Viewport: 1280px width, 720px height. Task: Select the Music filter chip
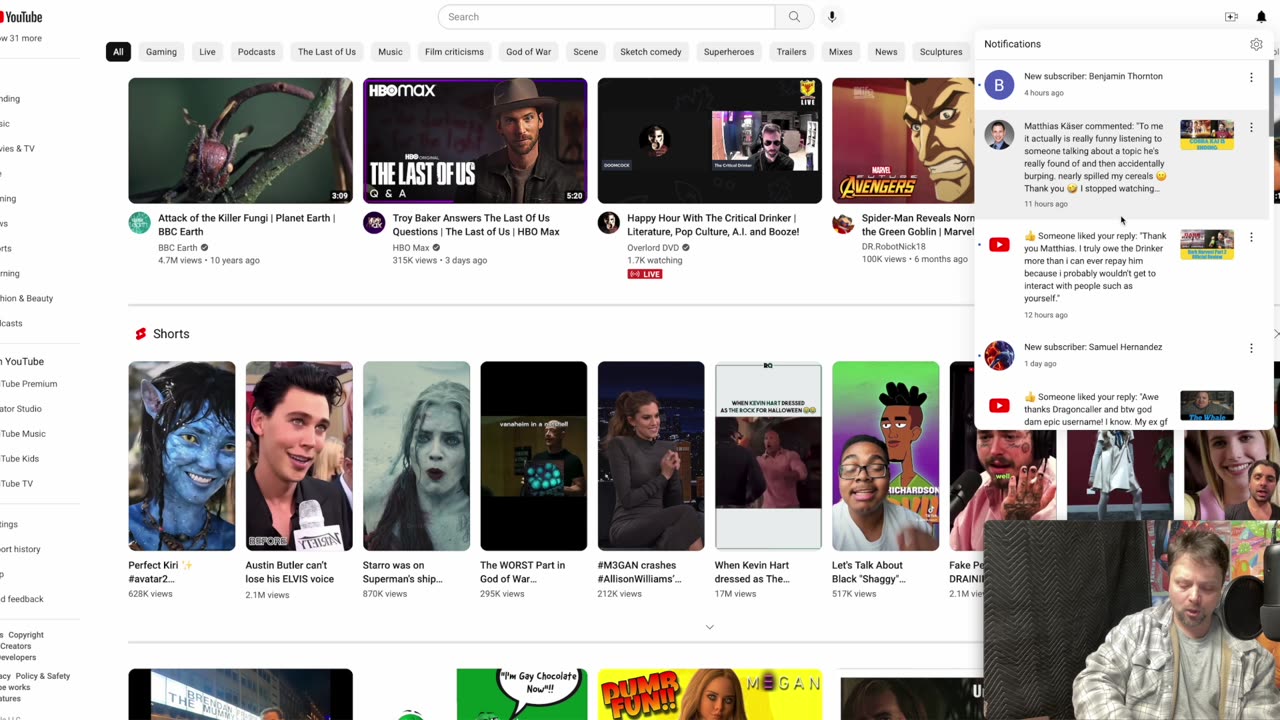[390, 52]
